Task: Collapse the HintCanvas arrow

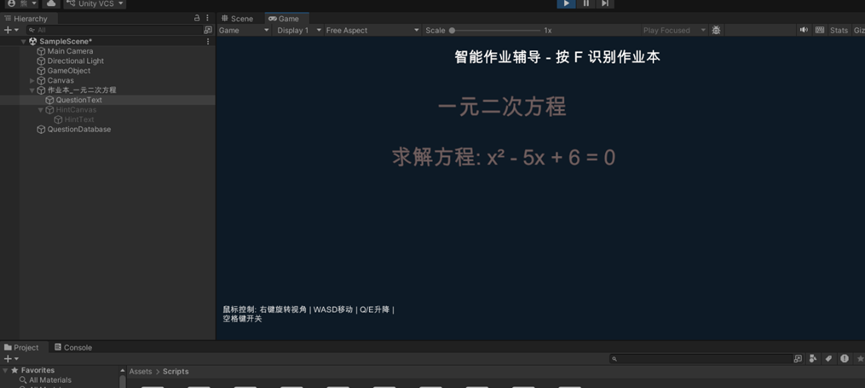Action: pos(41,110)
